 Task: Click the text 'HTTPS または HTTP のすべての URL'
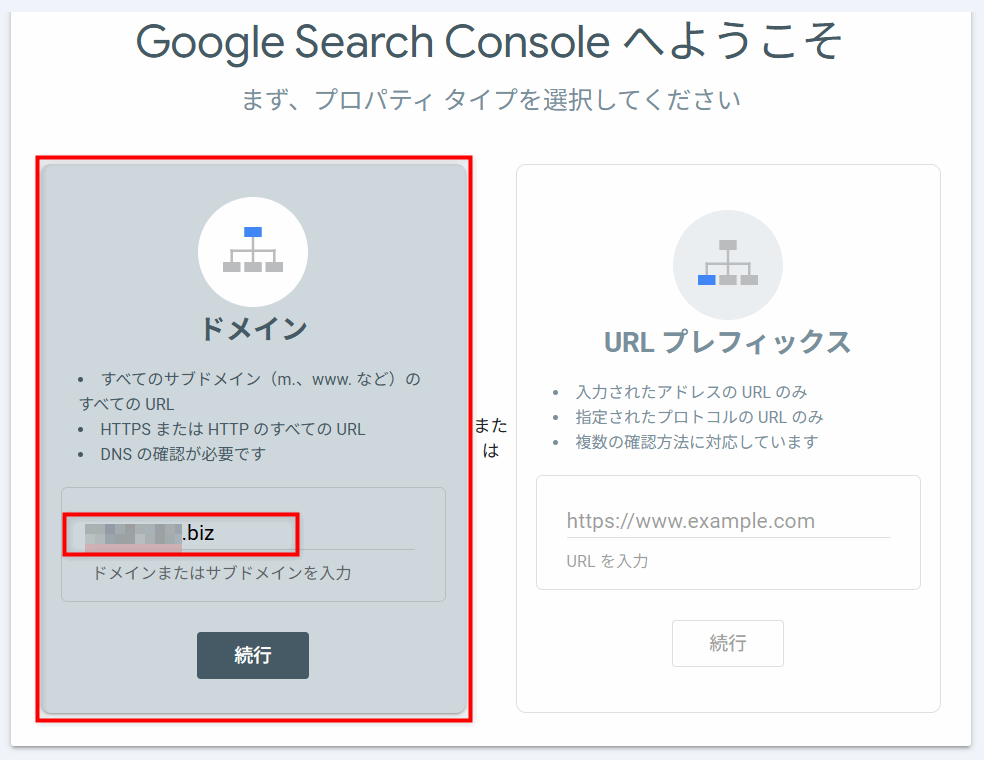(x=233, y=429)
